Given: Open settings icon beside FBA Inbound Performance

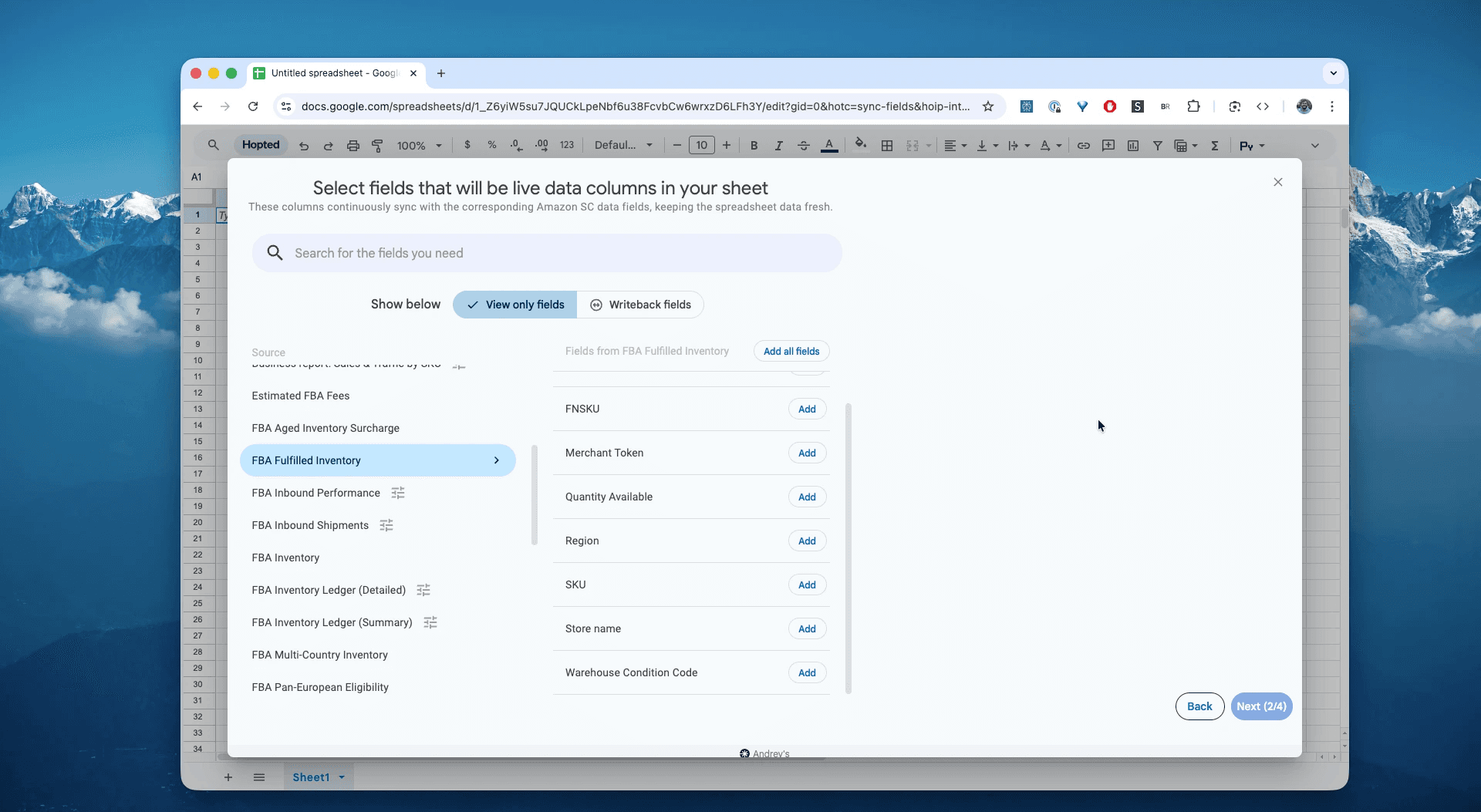Looking at the screenshot, I should (398, 493).
